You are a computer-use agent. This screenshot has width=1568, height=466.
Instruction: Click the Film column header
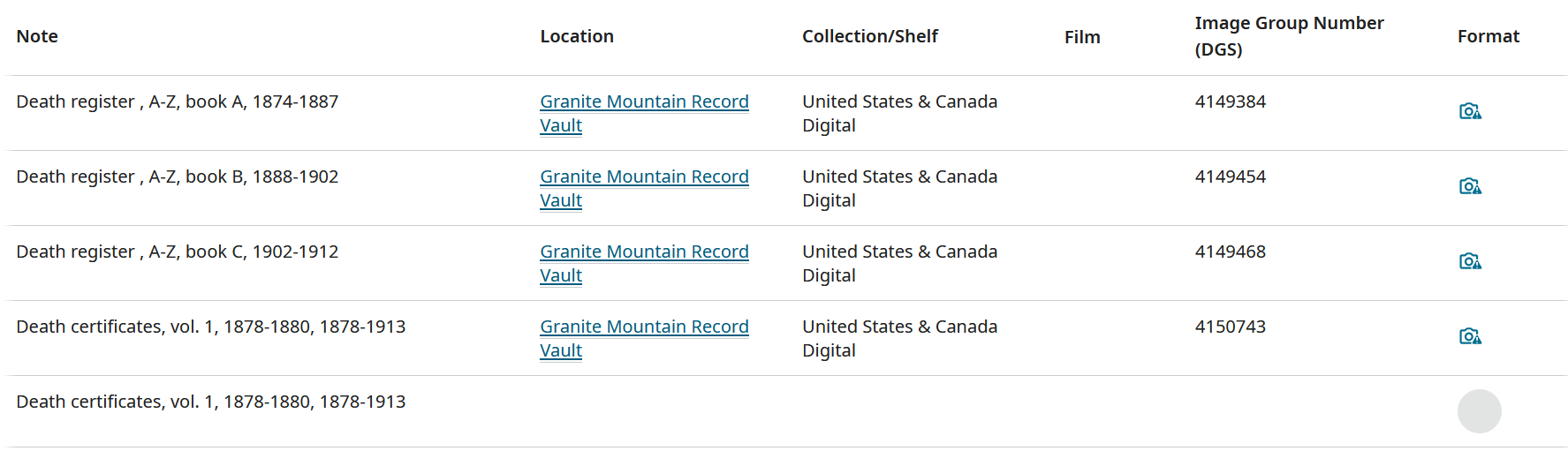tap(1082, 37)
